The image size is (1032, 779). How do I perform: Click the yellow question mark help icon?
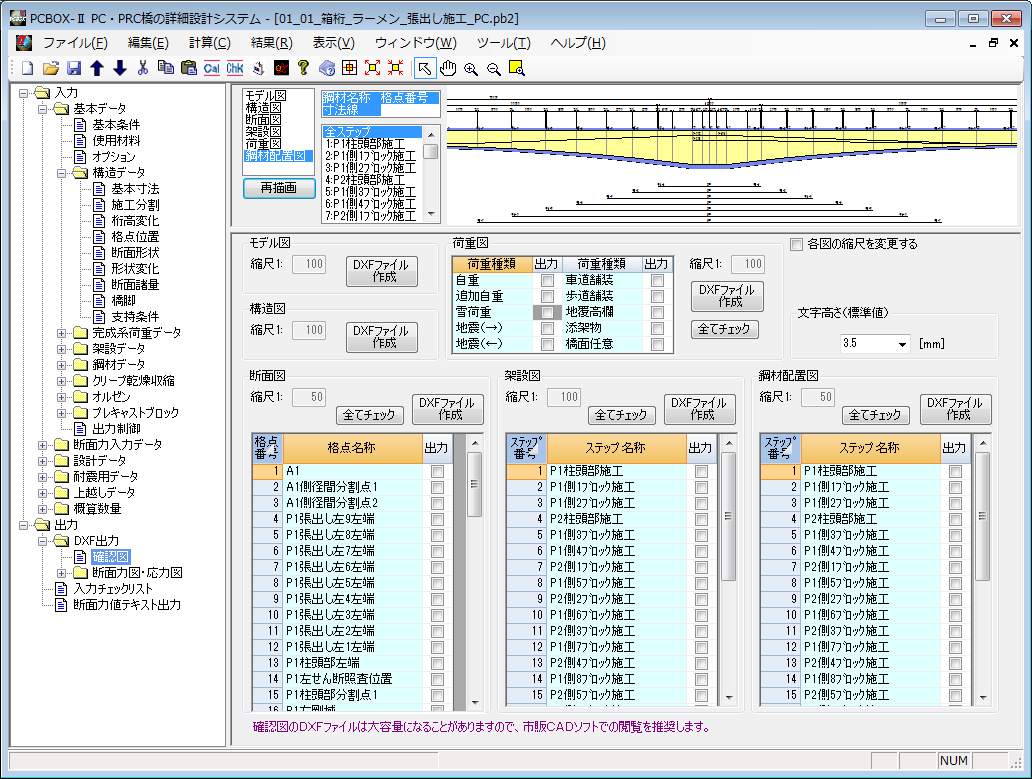pos(304,68)
